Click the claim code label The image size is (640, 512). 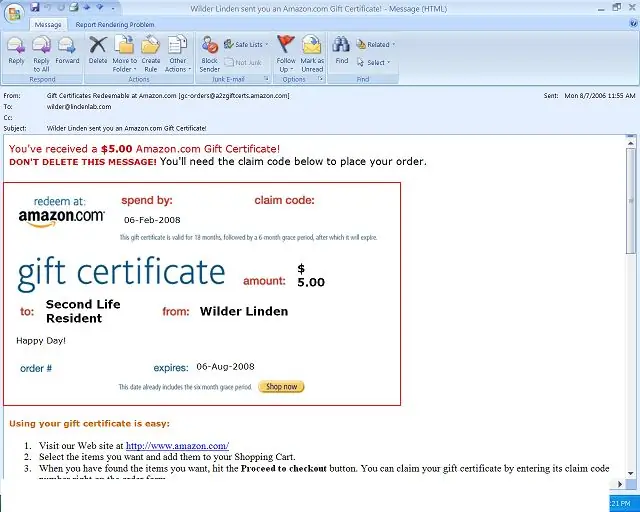tap(284, 200)
